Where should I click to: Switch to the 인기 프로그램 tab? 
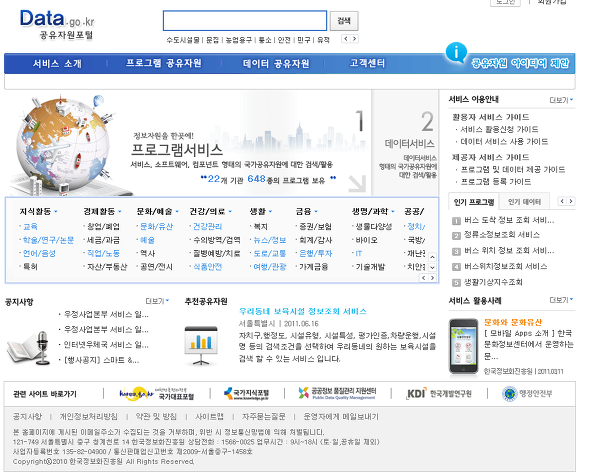click(x=474, y=202)
